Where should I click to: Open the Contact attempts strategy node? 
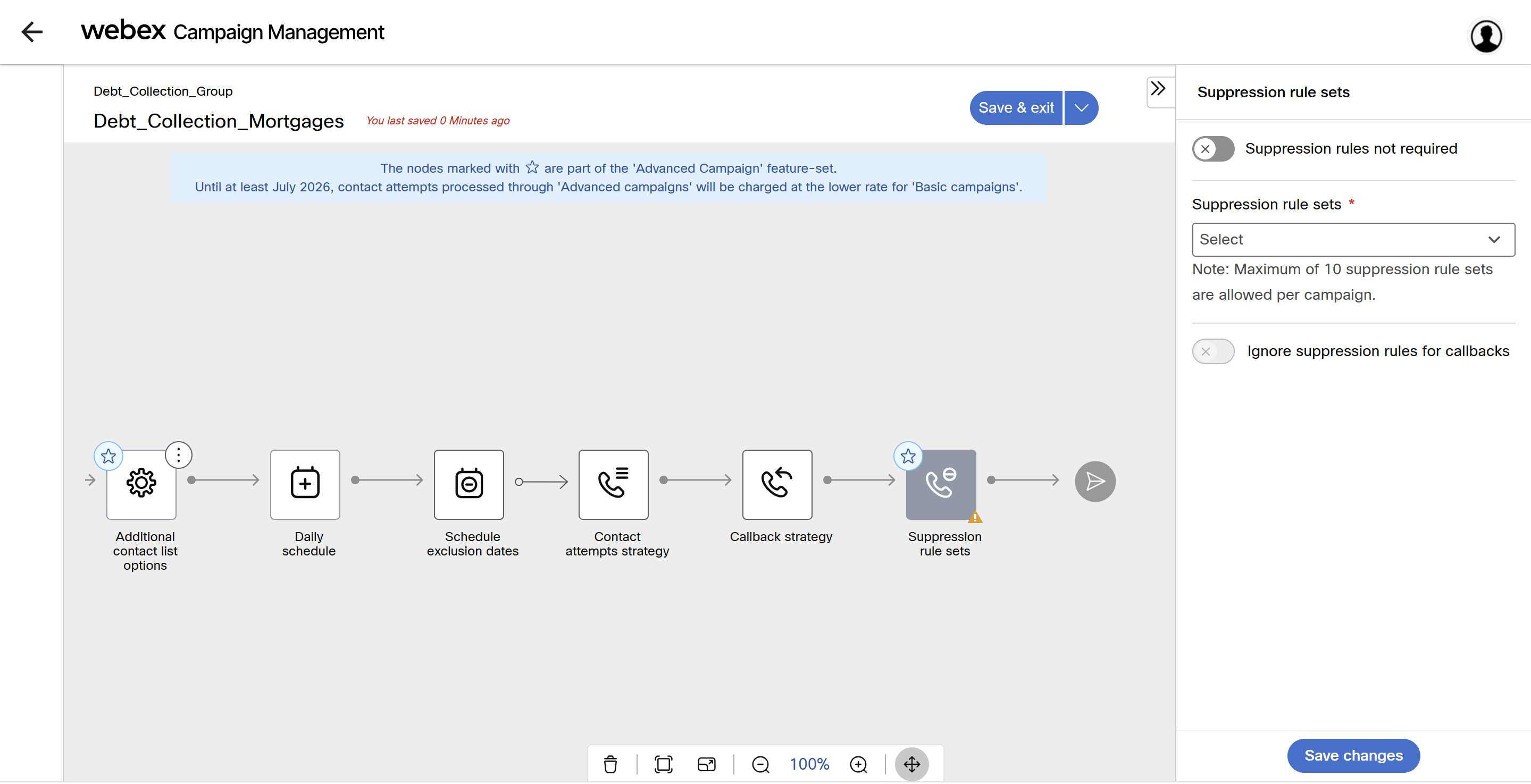[613, 484]
